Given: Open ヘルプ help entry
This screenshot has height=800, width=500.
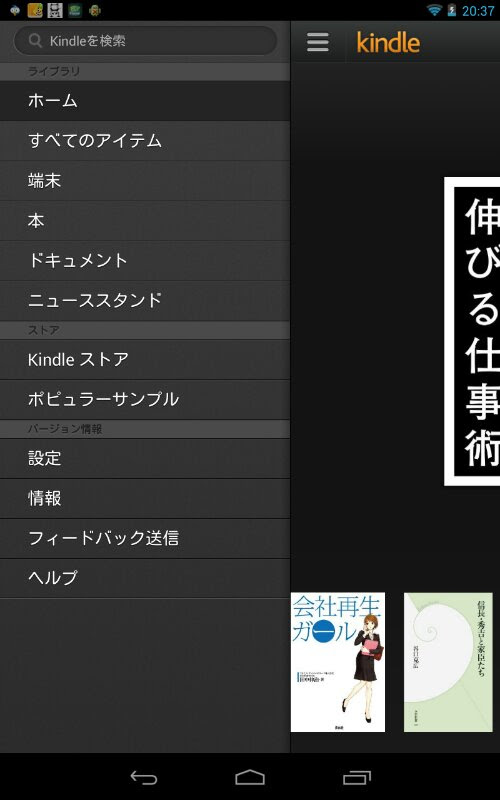Looking at the screenshot, I should click(145, 578).
